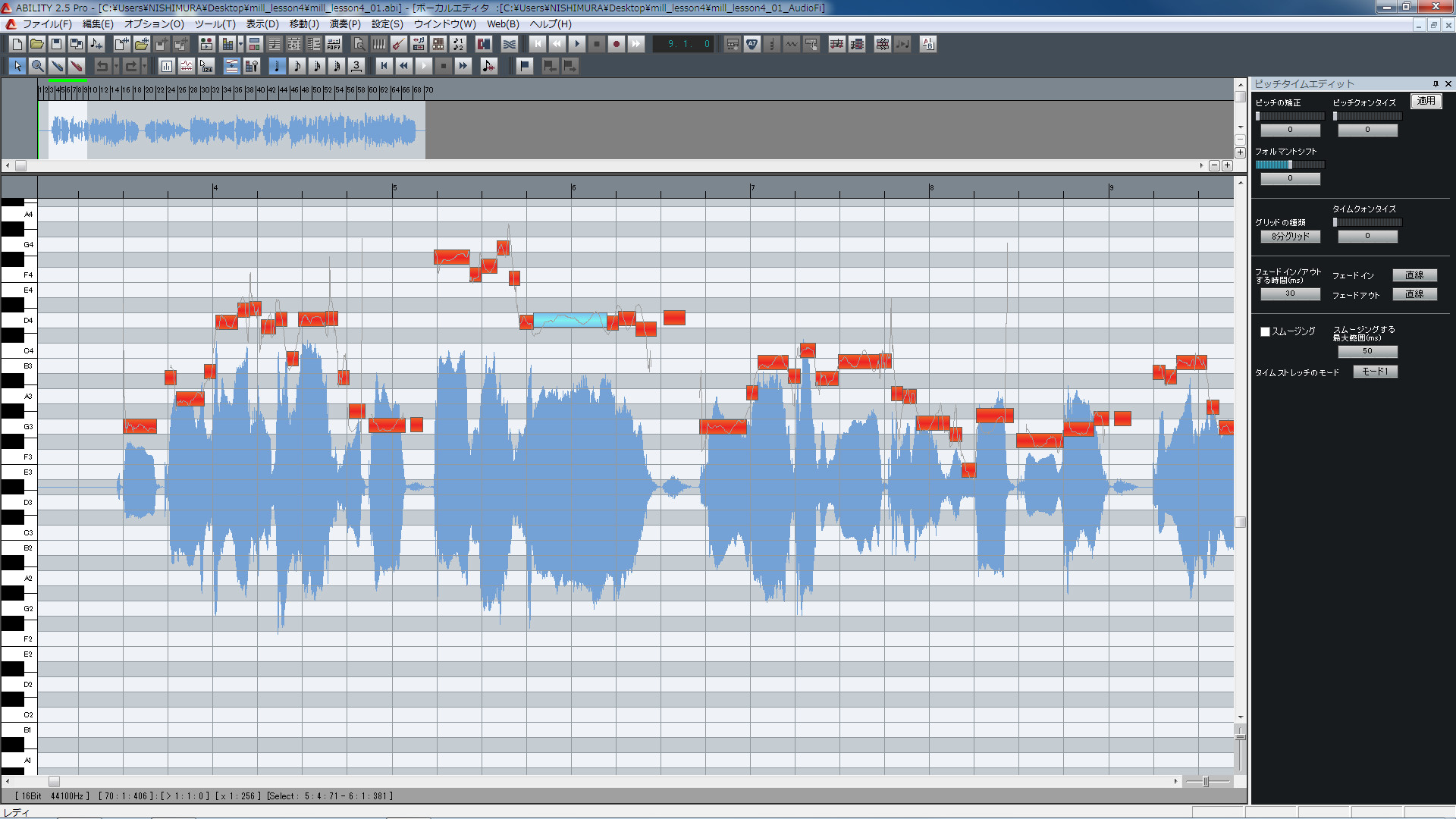Open the オプション(O) menu
The image size is (1456, 819).
point(154,24)
